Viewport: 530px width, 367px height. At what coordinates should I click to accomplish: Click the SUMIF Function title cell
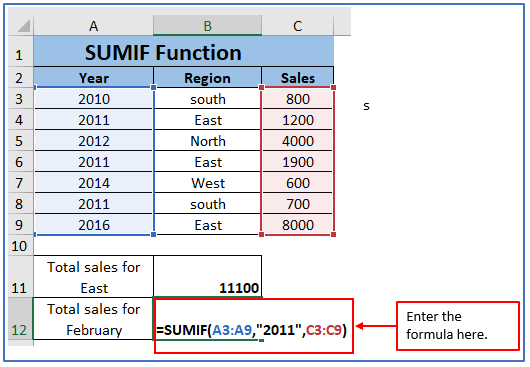click(184, 51)
